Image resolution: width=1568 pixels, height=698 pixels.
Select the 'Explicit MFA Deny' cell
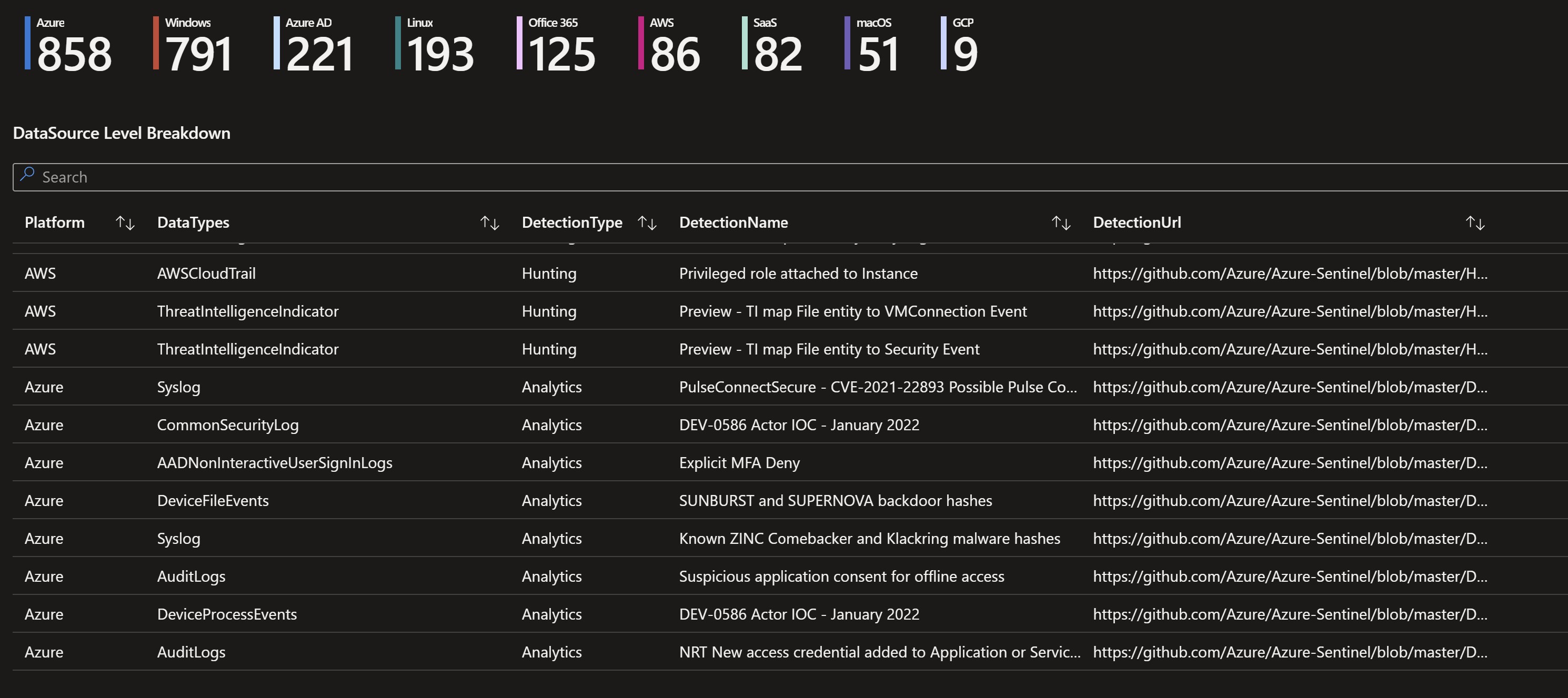(740, 463)
